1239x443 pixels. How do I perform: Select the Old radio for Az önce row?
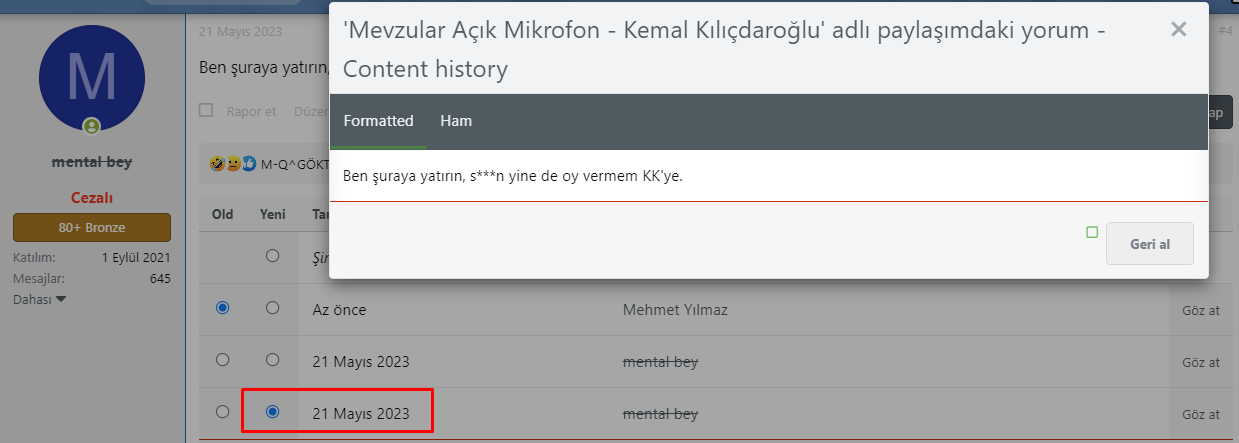coord(222,309)
